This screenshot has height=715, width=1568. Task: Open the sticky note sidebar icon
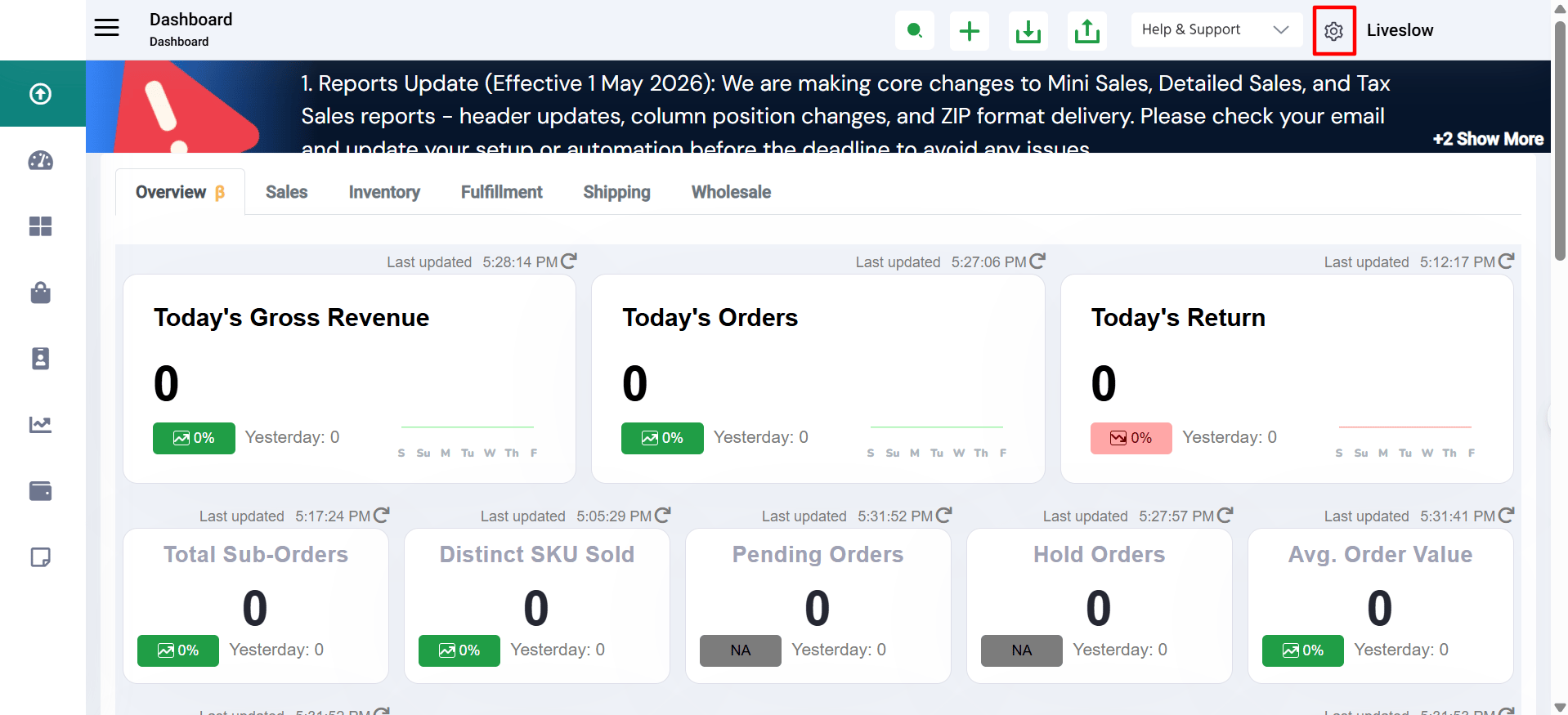(x=41, y=557)
